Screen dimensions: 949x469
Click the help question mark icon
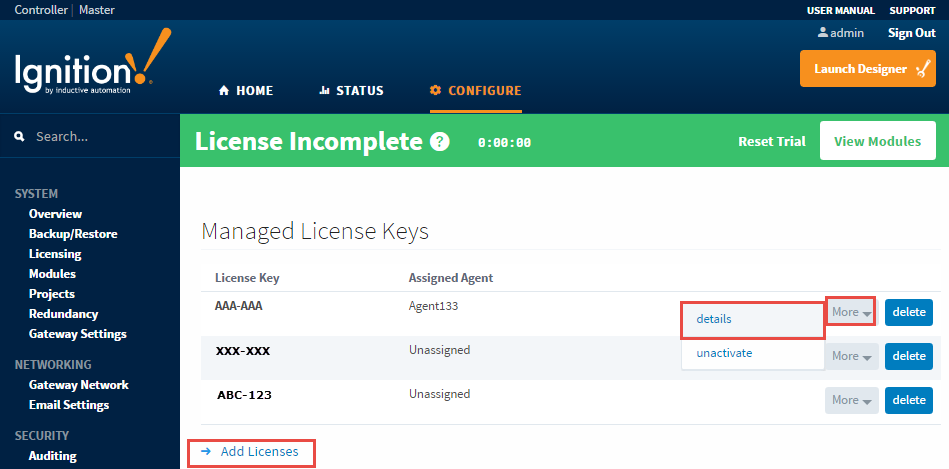(439, 142)
